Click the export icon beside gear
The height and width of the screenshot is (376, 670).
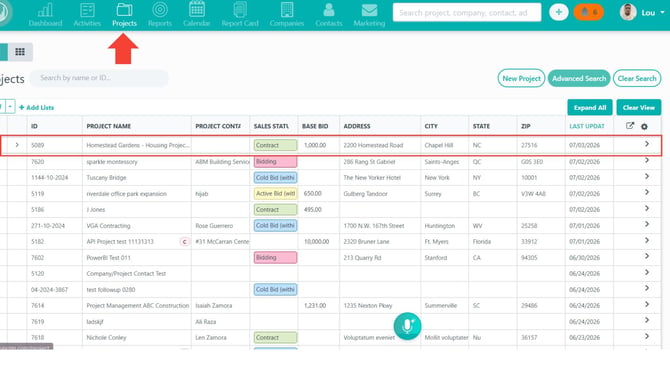(x=629, y=126)
